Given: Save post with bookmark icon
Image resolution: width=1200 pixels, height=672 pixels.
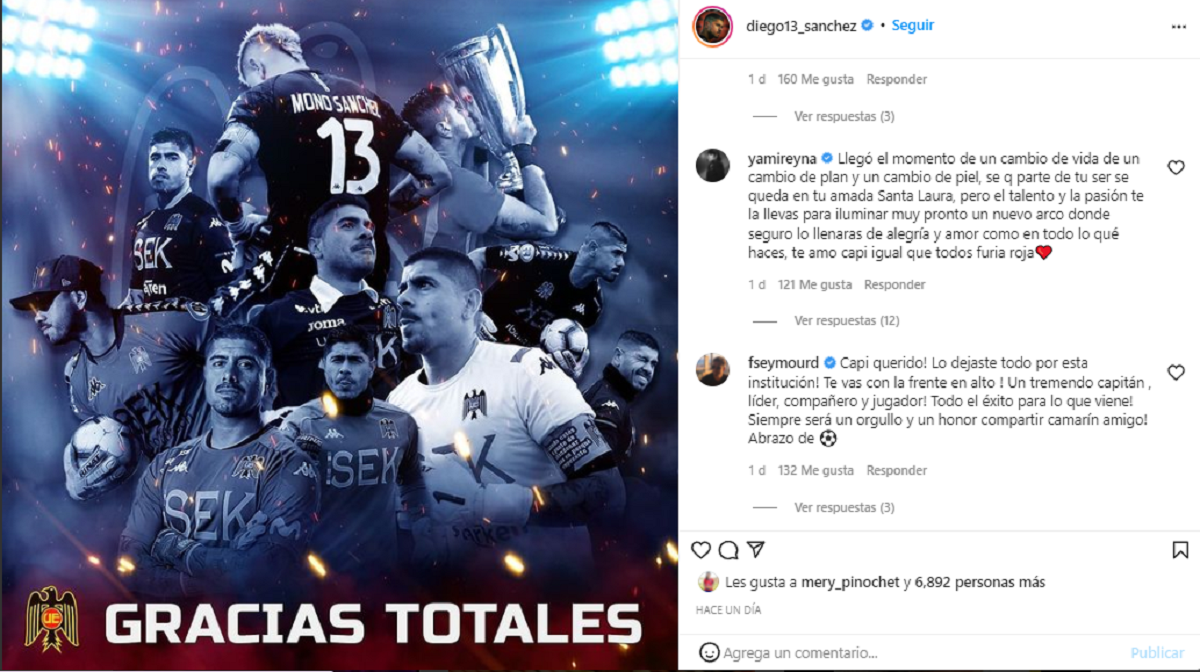Looking at the screenshot, I should pos(1180,550).
